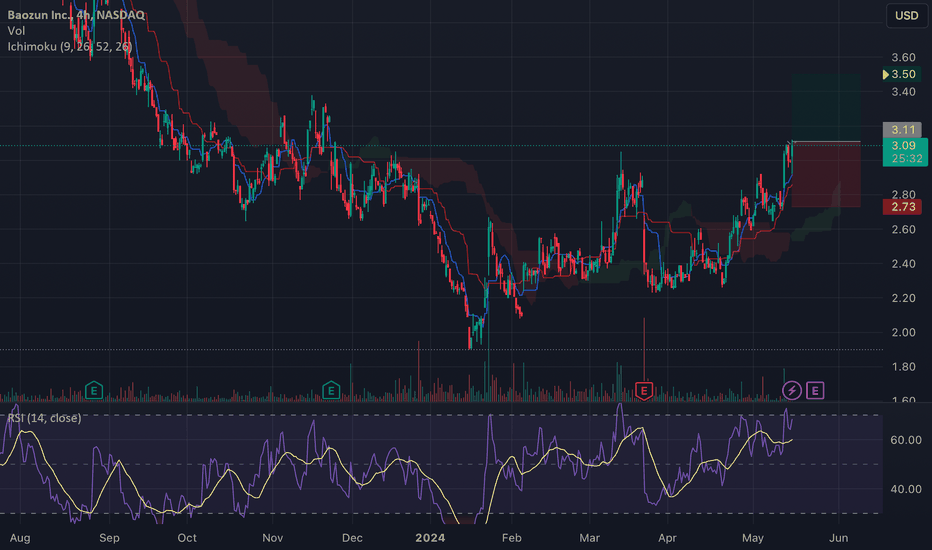The width and height of the screenshot is (932, 550).
Task: Click the Baozun Inc., 4h, NASDAQ symbol title
Action: pyautogui.click(x=76, y=15)
